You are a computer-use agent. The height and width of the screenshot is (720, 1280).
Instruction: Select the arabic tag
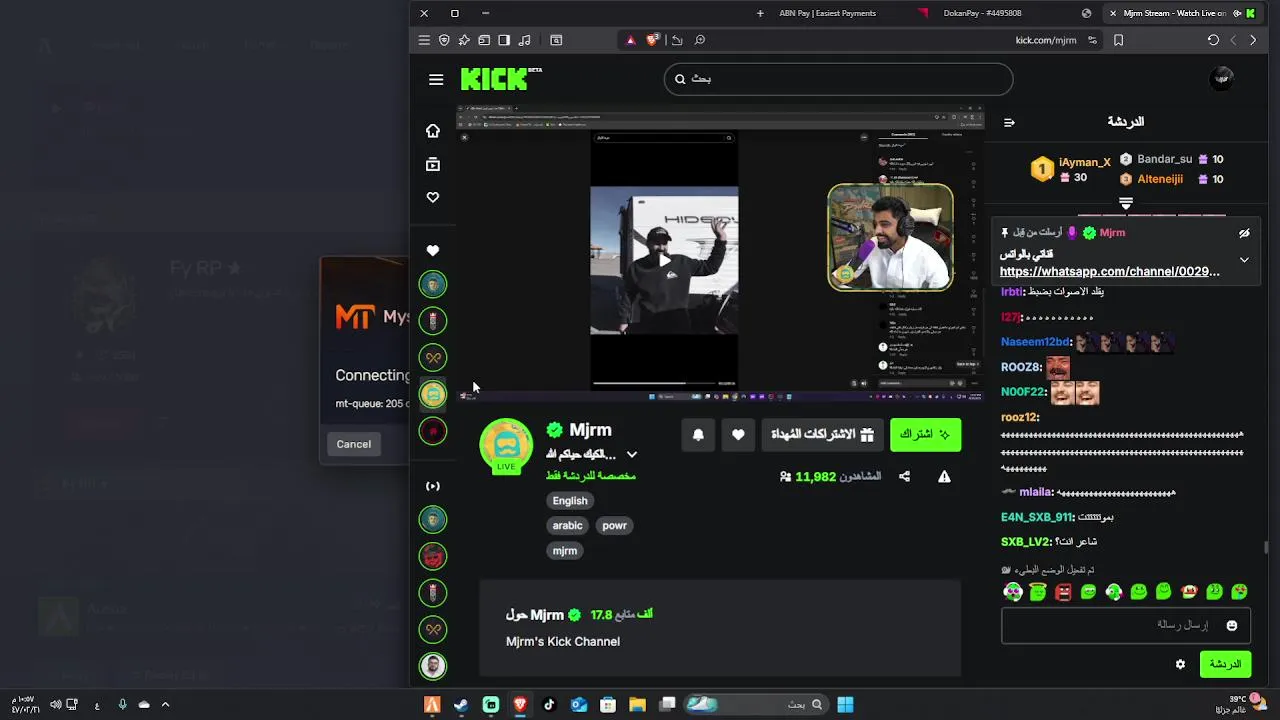click(x=567, y=526)
